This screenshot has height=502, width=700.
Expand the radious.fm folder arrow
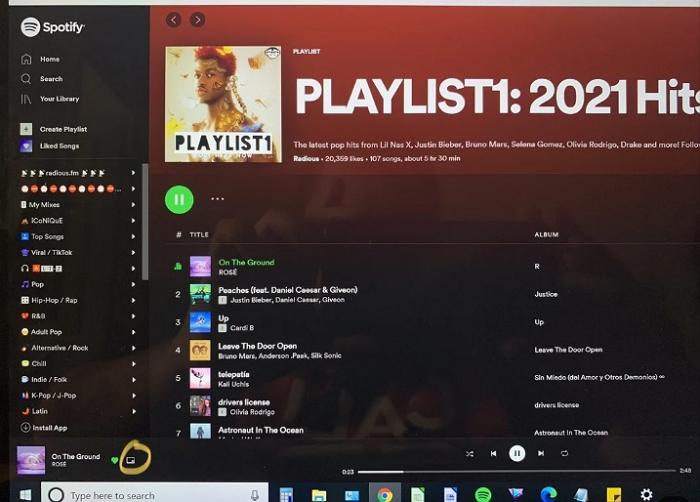pos(133,172)
